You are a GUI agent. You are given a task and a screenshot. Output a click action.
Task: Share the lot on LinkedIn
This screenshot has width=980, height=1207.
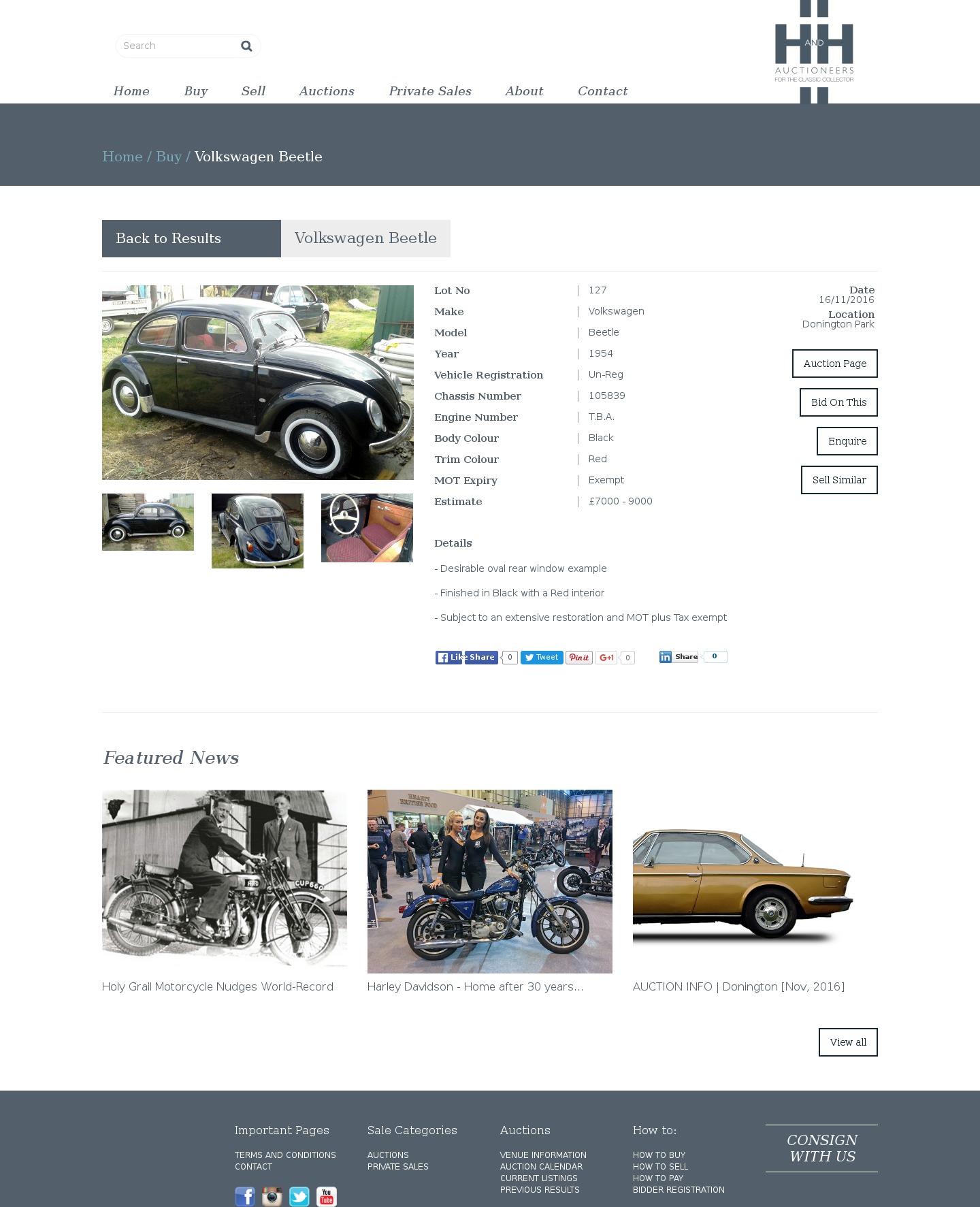coord(679,657)
